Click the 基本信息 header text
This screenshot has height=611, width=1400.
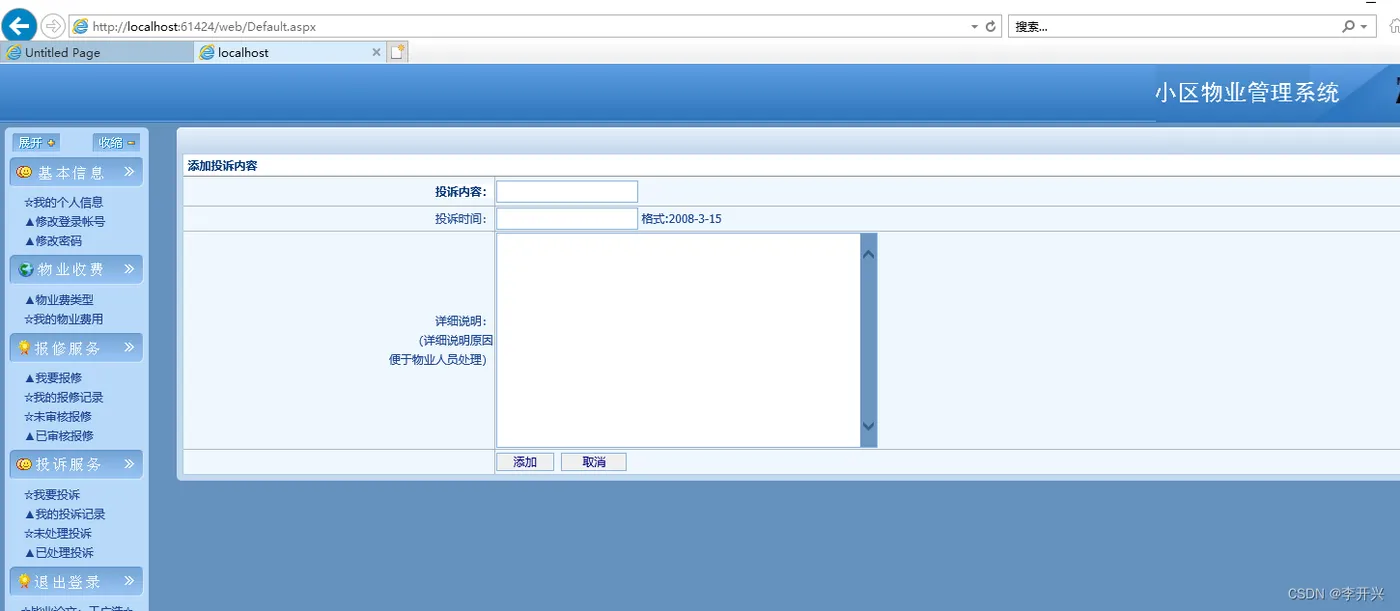71,173
